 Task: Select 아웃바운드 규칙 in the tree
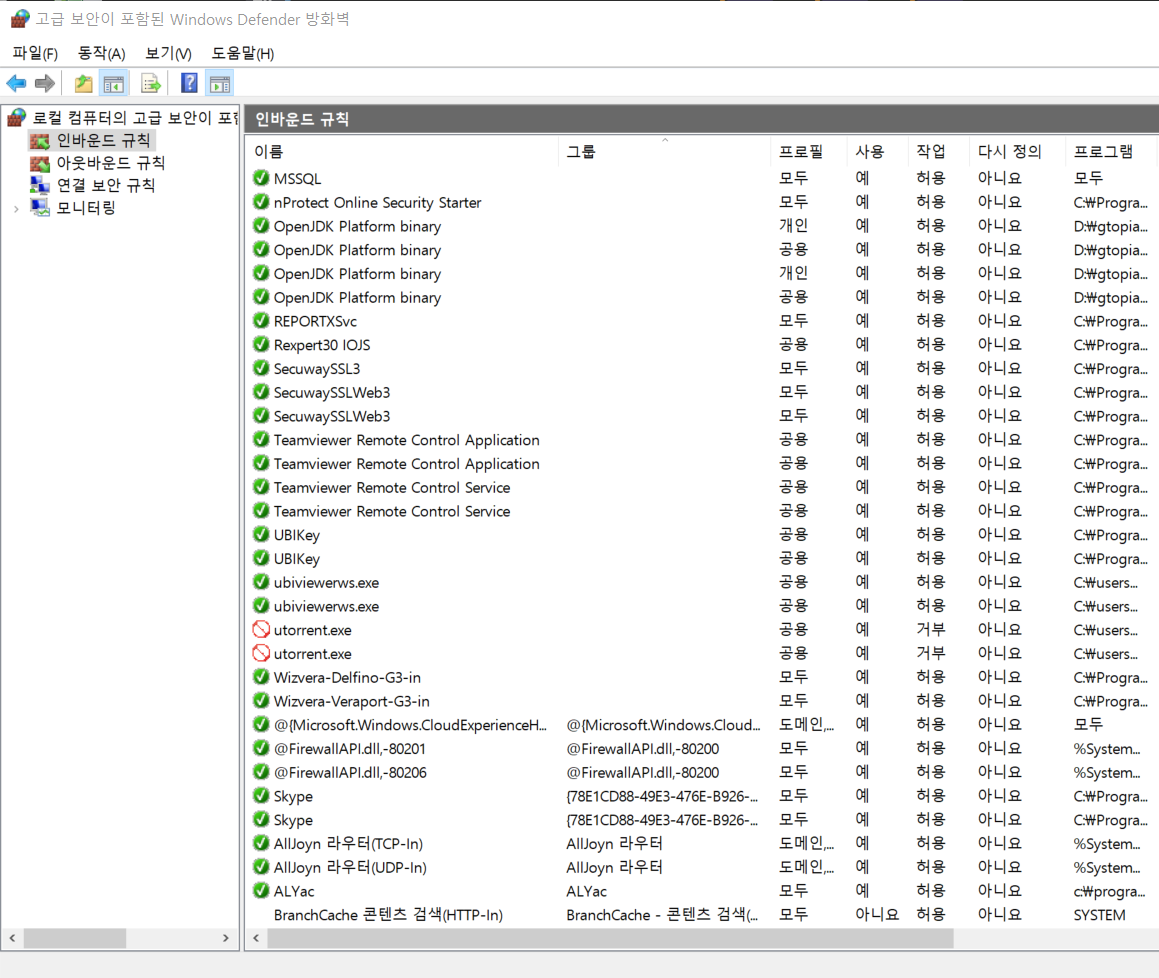coord(111,163)
